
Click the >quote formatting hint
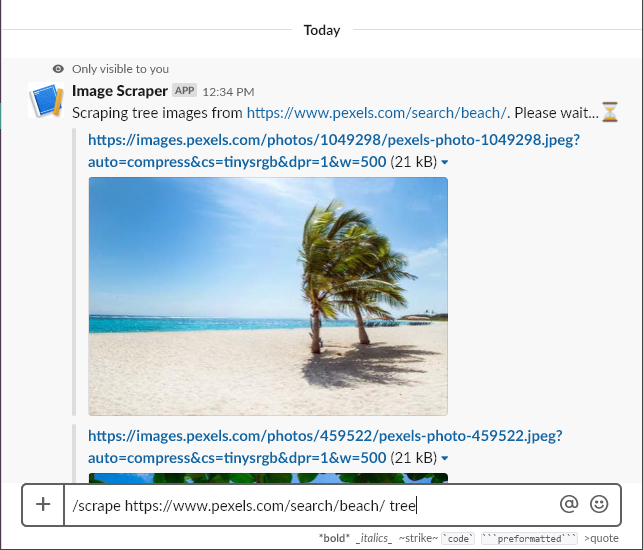(601, 538)
